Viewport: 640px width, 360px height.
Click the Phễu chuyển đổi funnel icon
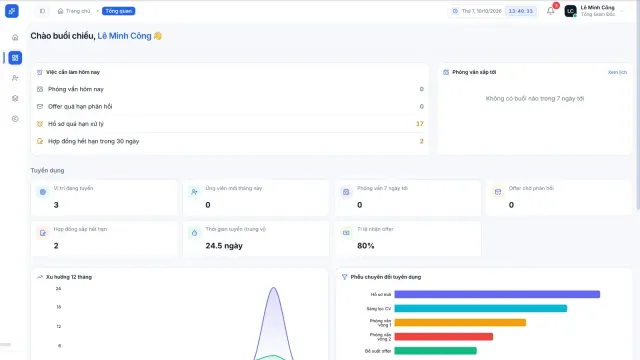tap(344, 277)
